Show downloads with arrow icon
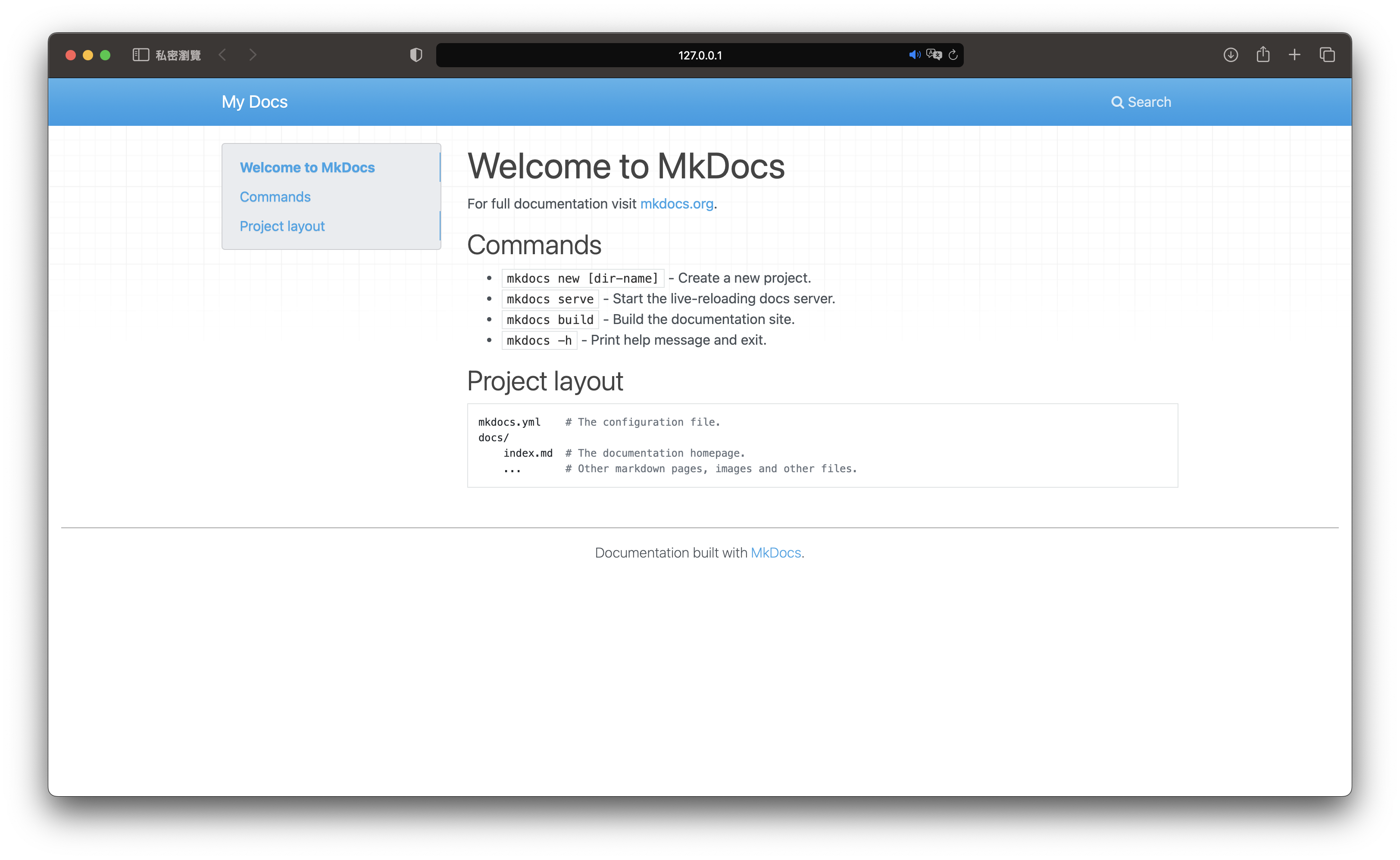This screenshot has width=1400, height=860. coord(1231,55)
